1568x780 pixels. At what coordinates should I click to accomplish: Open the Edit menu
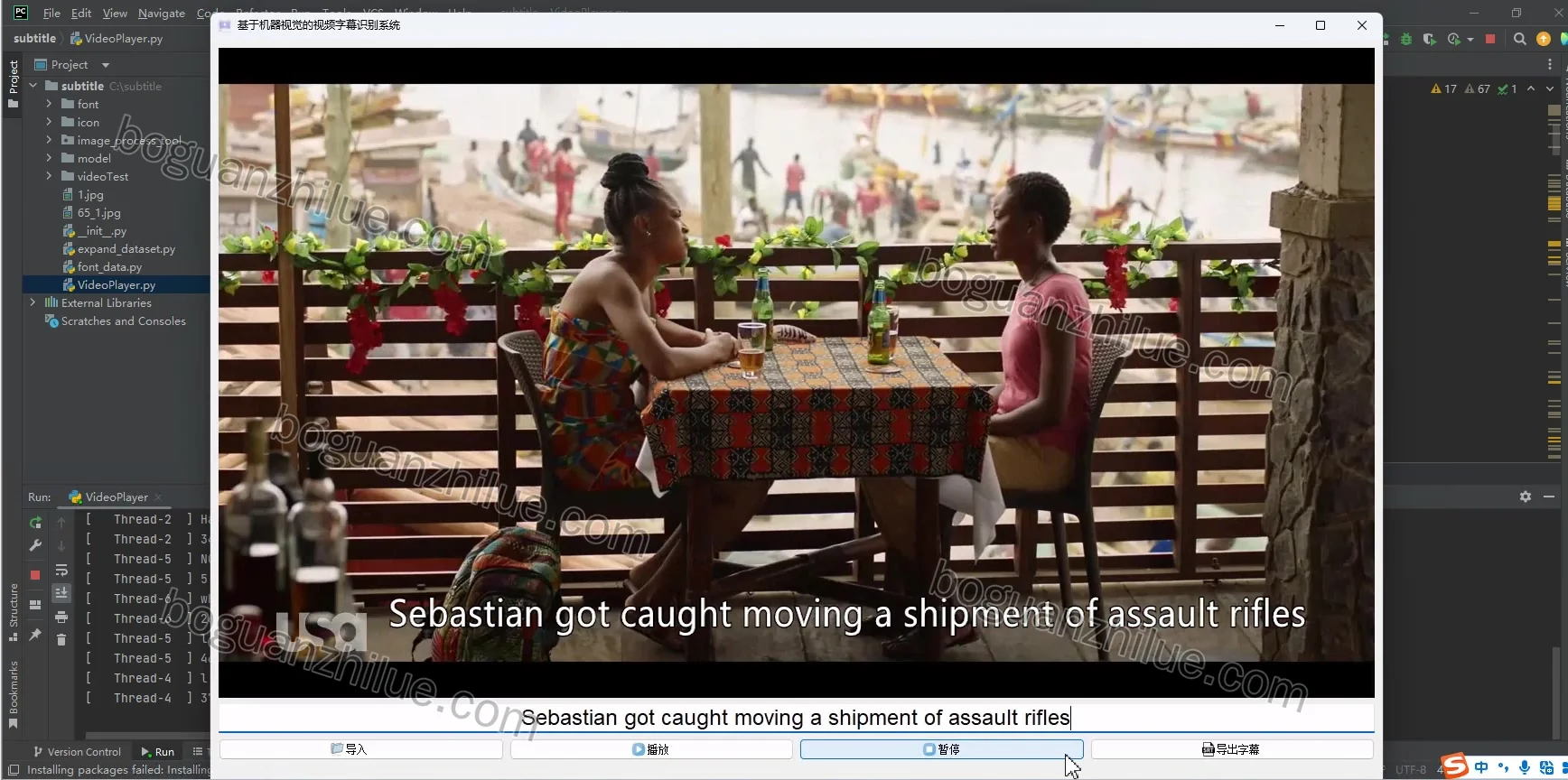pyautogui.click(x=81, y=13)
